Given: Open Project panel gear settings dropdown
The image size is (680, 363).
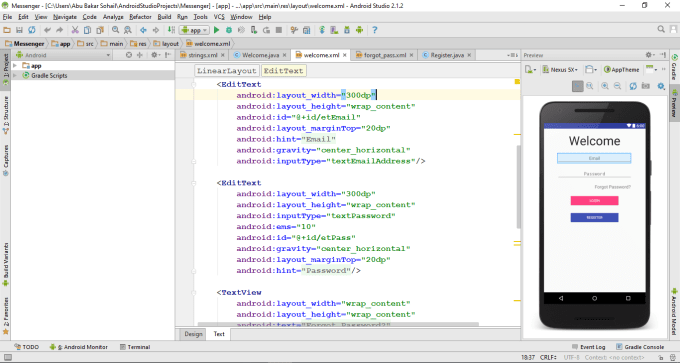Looking at the screenshot, I should pos(155,55).
